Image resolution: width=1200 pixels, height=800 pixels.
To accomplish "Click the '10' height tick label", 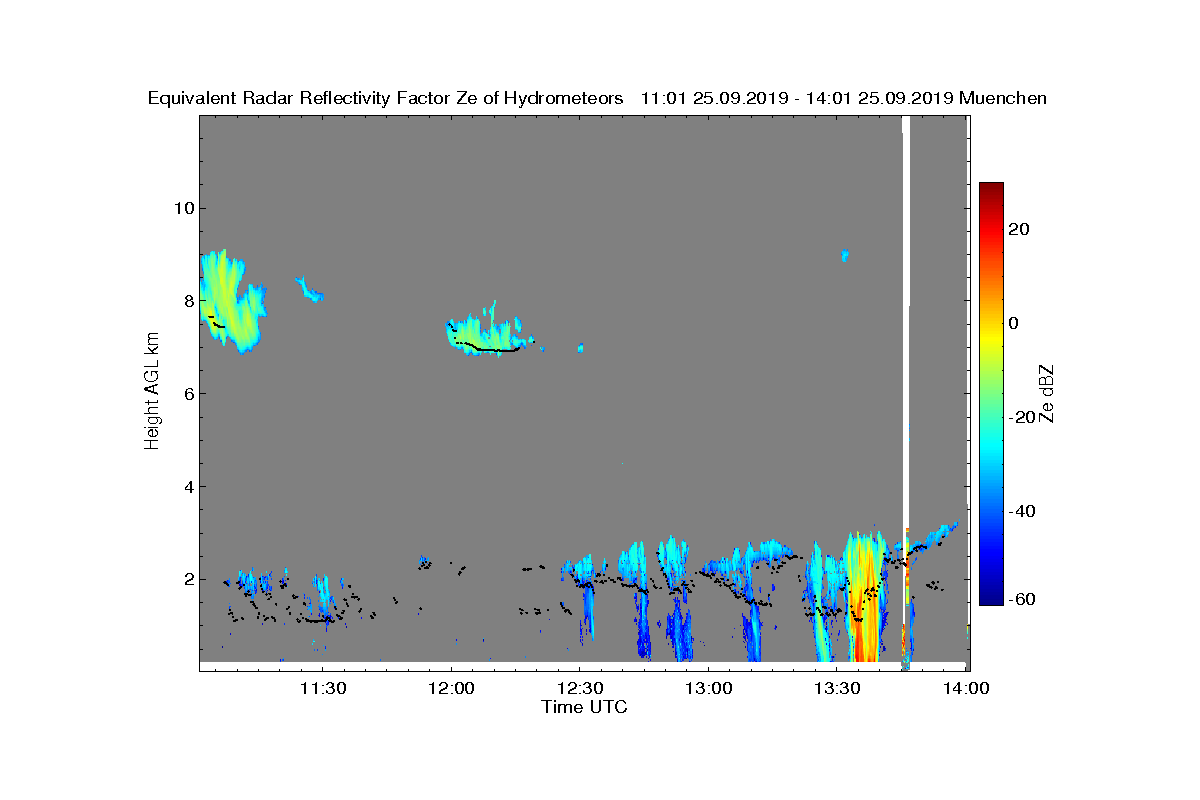I will pos(182,208).
